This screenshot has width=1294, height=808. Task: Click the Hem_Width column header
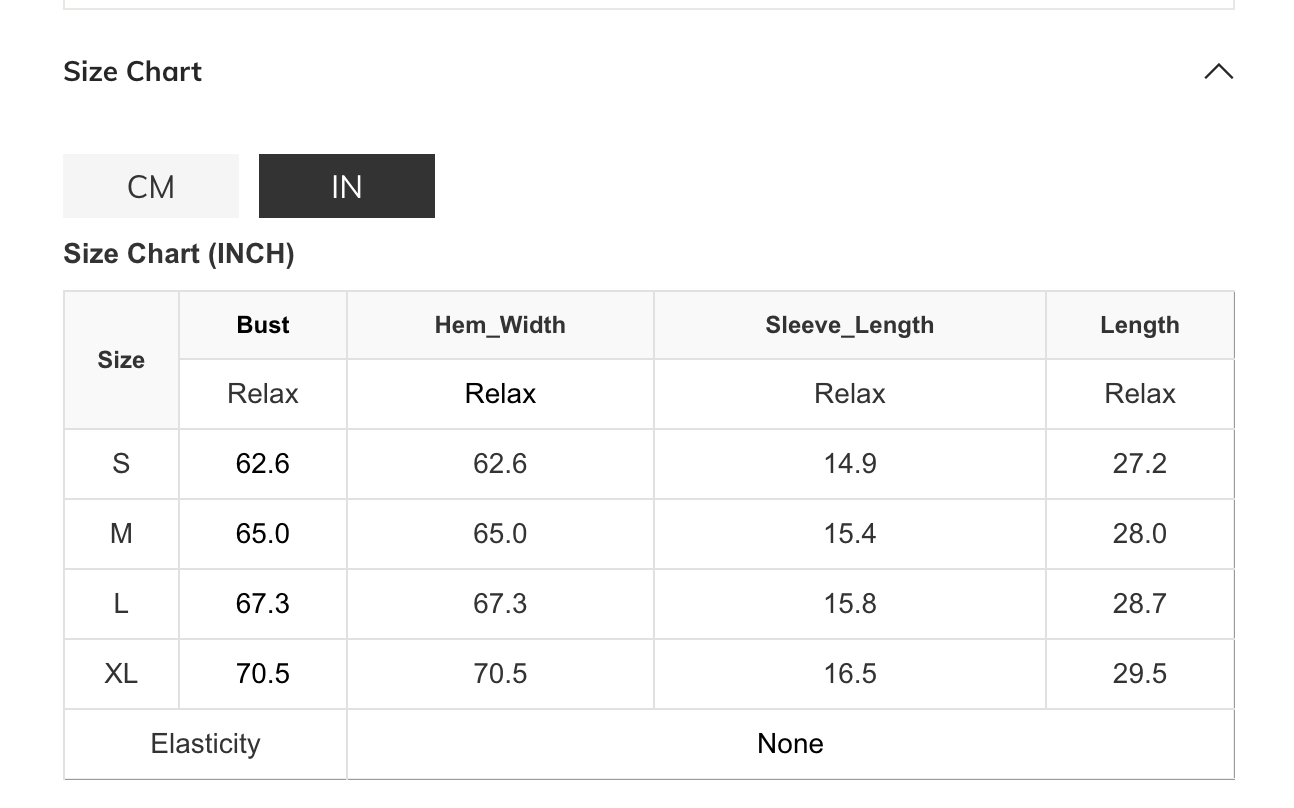(500, 325)
